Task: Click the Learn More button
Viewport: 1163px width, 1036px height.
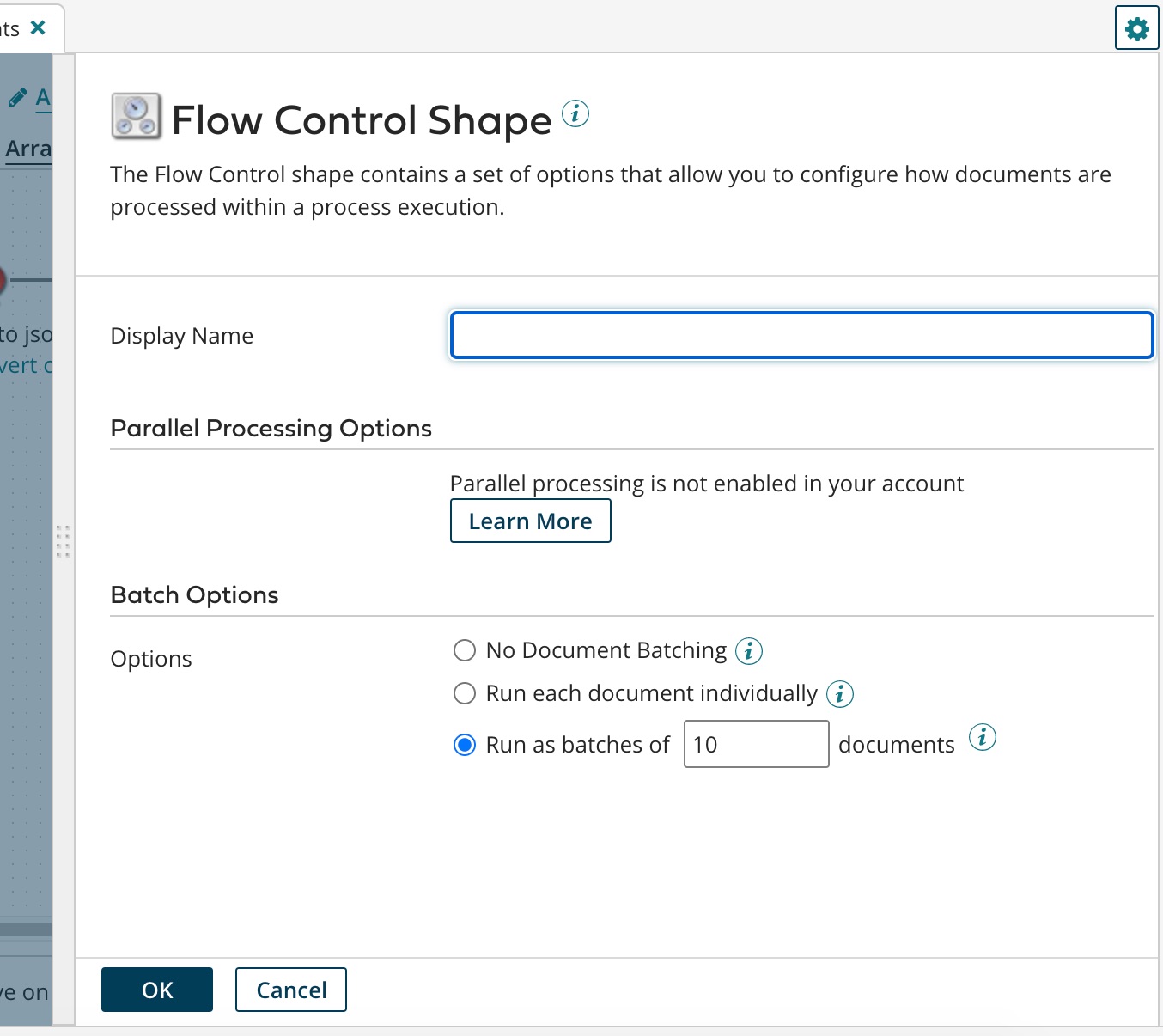Action: [x=530, y=521]
